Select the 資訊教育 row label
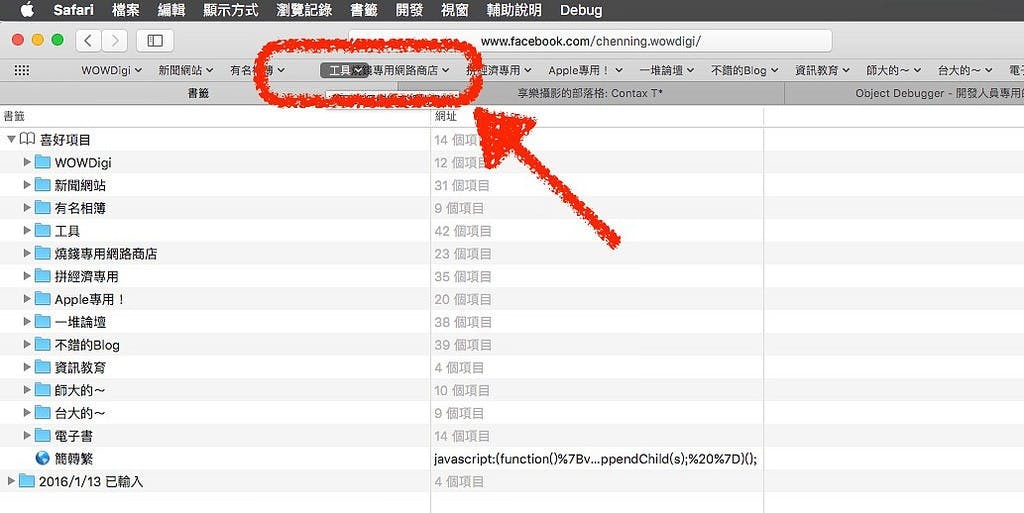This screenshot has width=1024, height=513. pyautogui.click(x=80, y=367)
